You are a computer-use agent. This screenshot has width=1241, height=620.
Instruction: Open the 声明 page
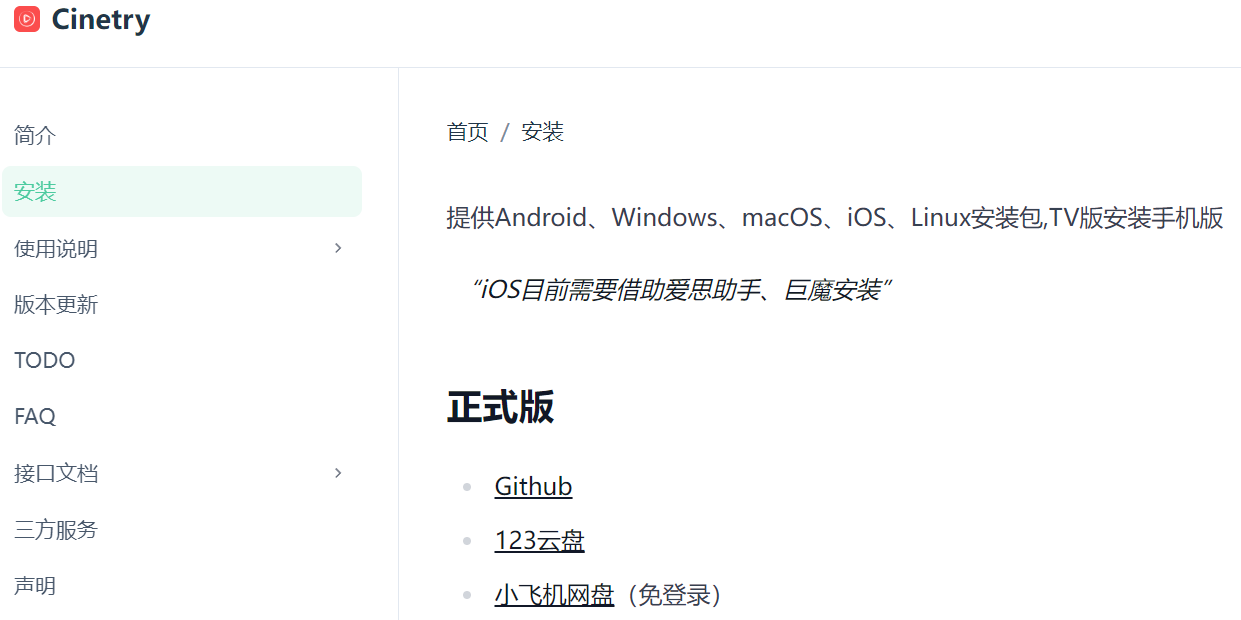(35, 584)
